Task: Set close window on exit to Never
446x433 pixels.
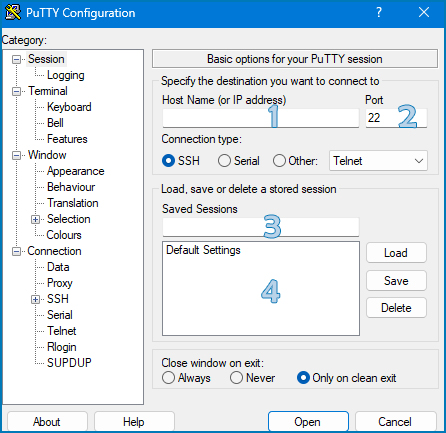Action: click(236, 378)
